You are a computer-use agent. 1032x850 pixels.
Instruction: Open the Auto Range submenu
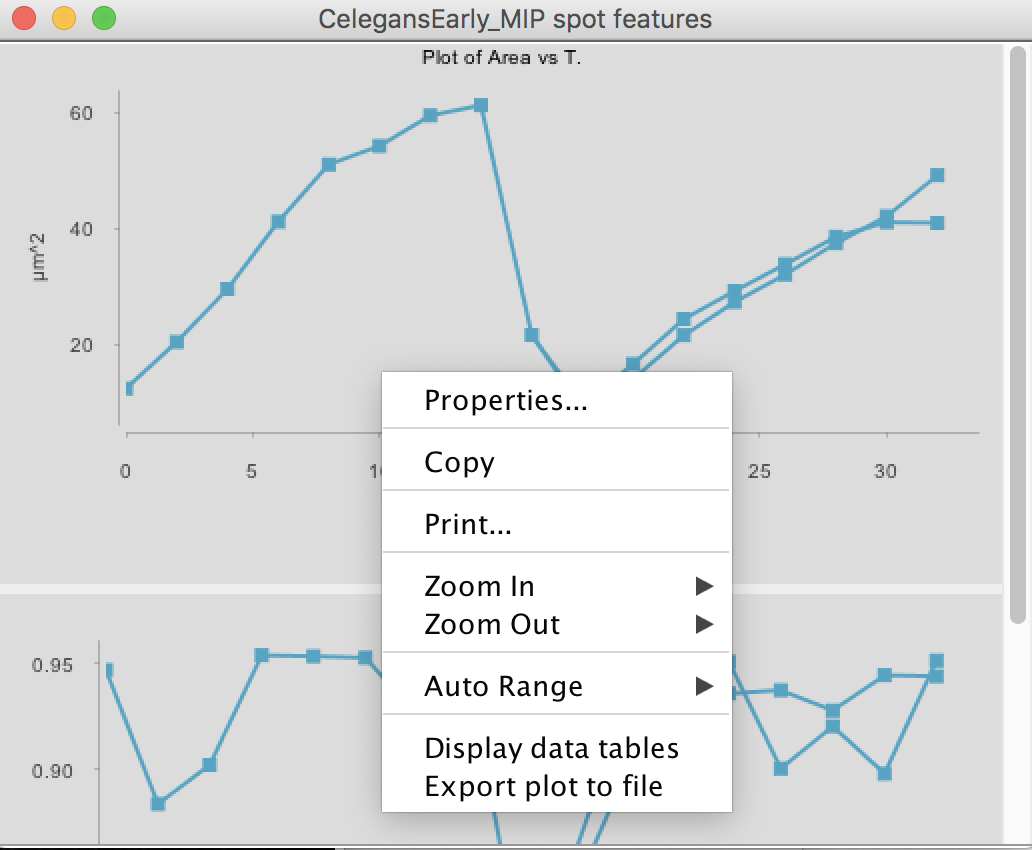557,686
